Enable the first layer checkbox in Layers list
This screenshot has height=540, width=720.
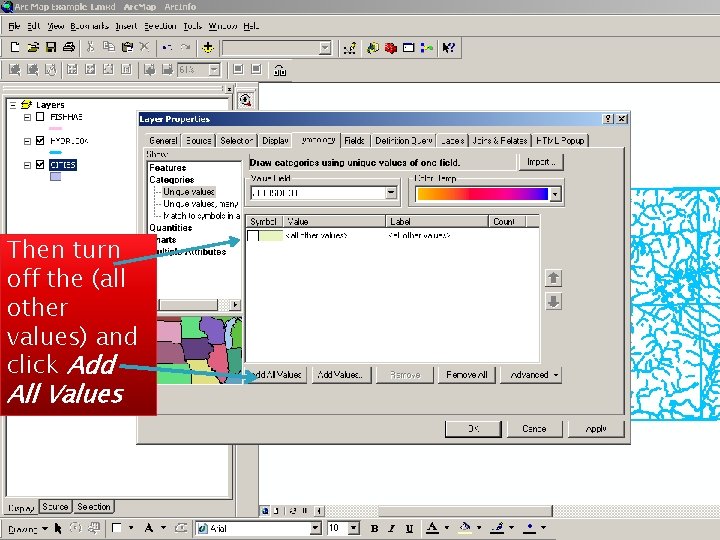(x=40, y=117)
